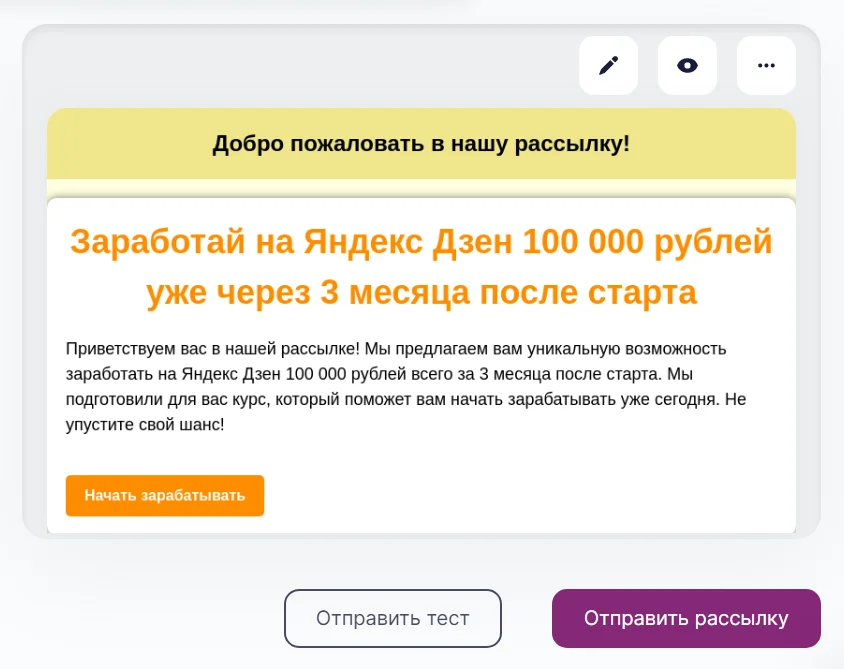
Task: Click the empty gray area left of the pencil icon
Action: pyautogui.click(x=300, y=66)
